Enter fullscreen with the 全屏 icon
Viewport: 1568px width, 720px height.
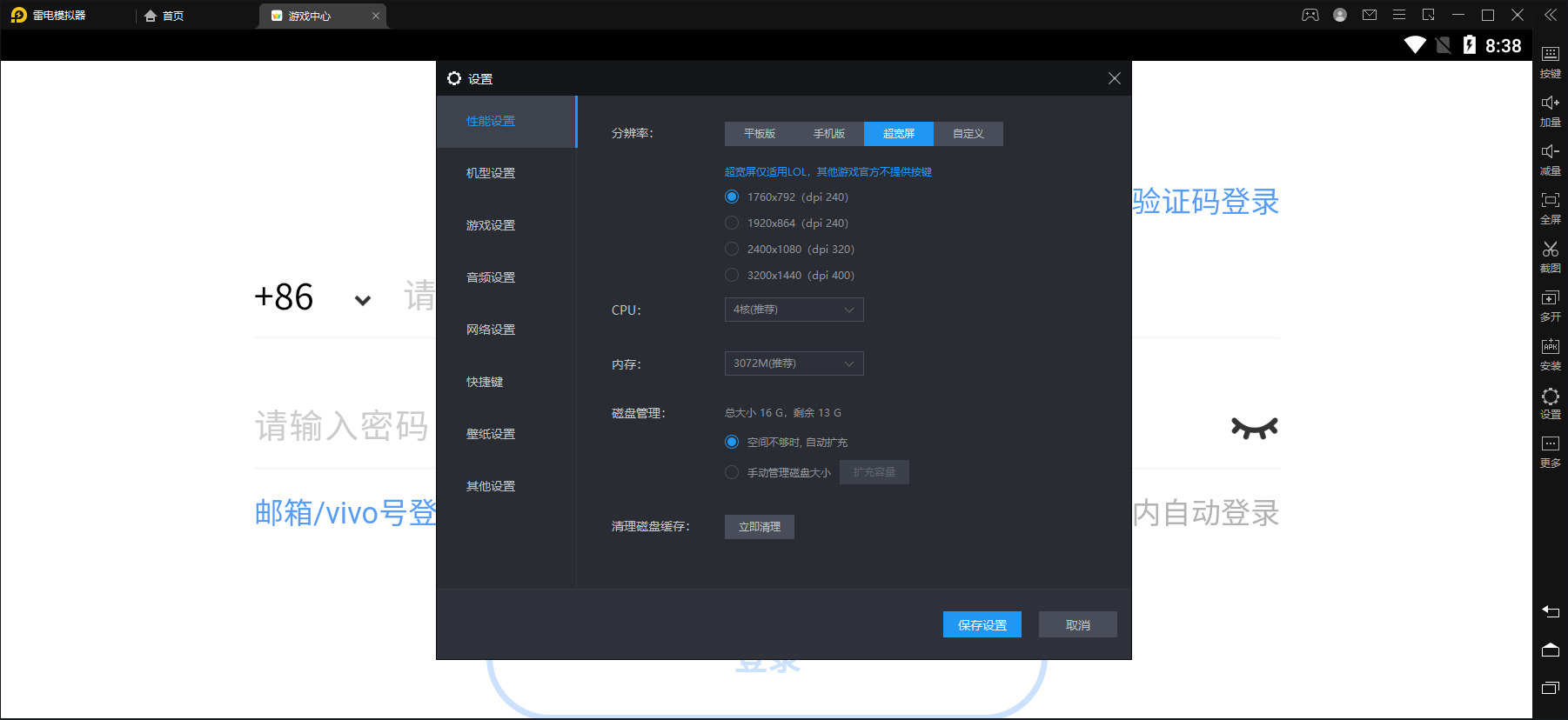click(1550, 206)
